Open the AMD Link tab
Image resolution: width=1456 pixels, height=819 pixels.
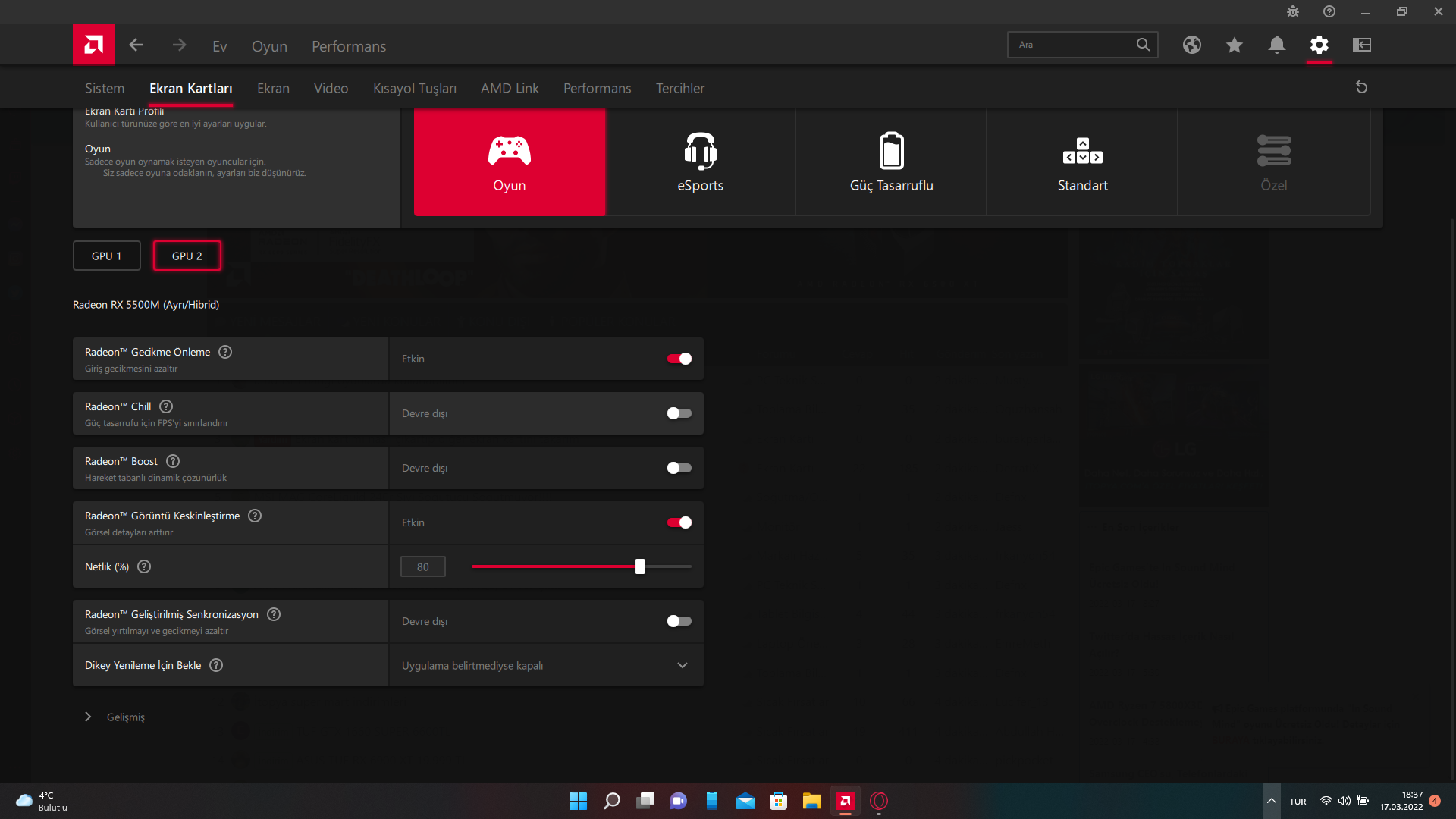click(510, 88)
